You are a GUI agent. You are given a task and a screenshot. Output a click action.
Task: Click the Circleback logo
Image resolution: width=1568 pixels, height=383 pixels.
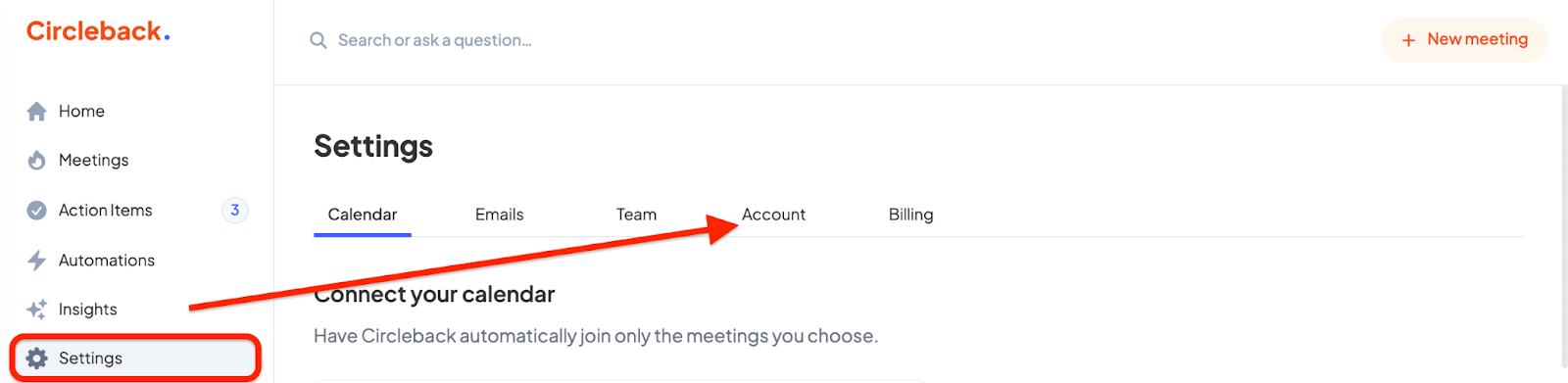tap(98, 31)
